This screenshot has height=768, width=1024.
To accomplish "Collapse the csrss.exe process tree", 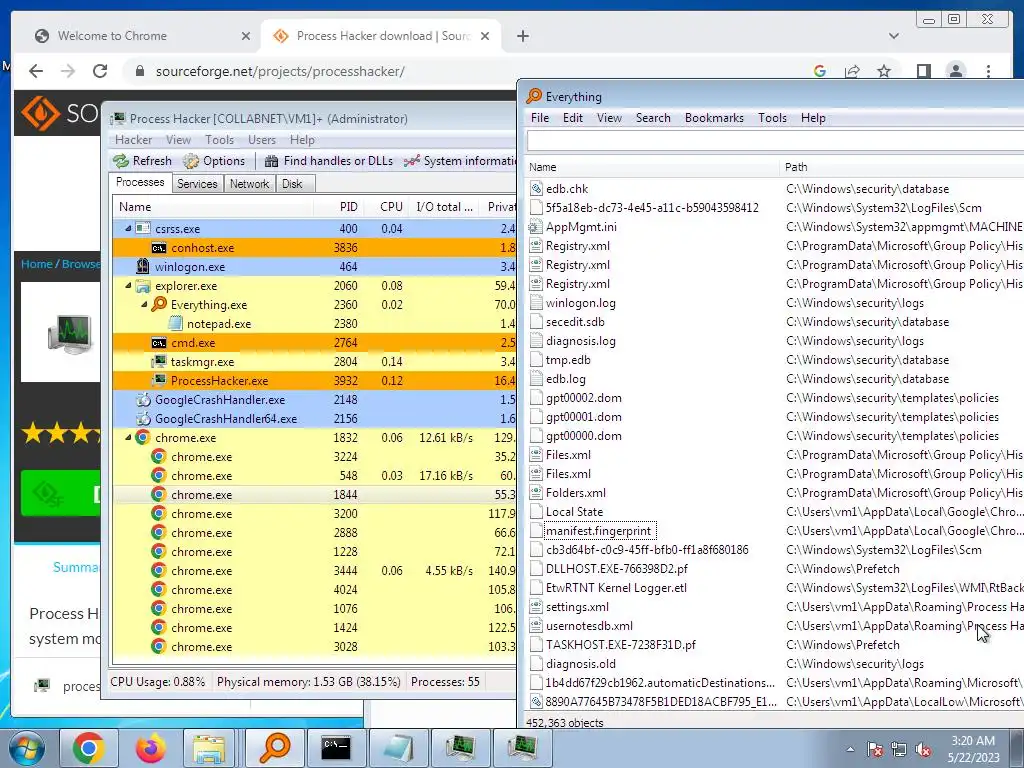I will coord(128,229).
